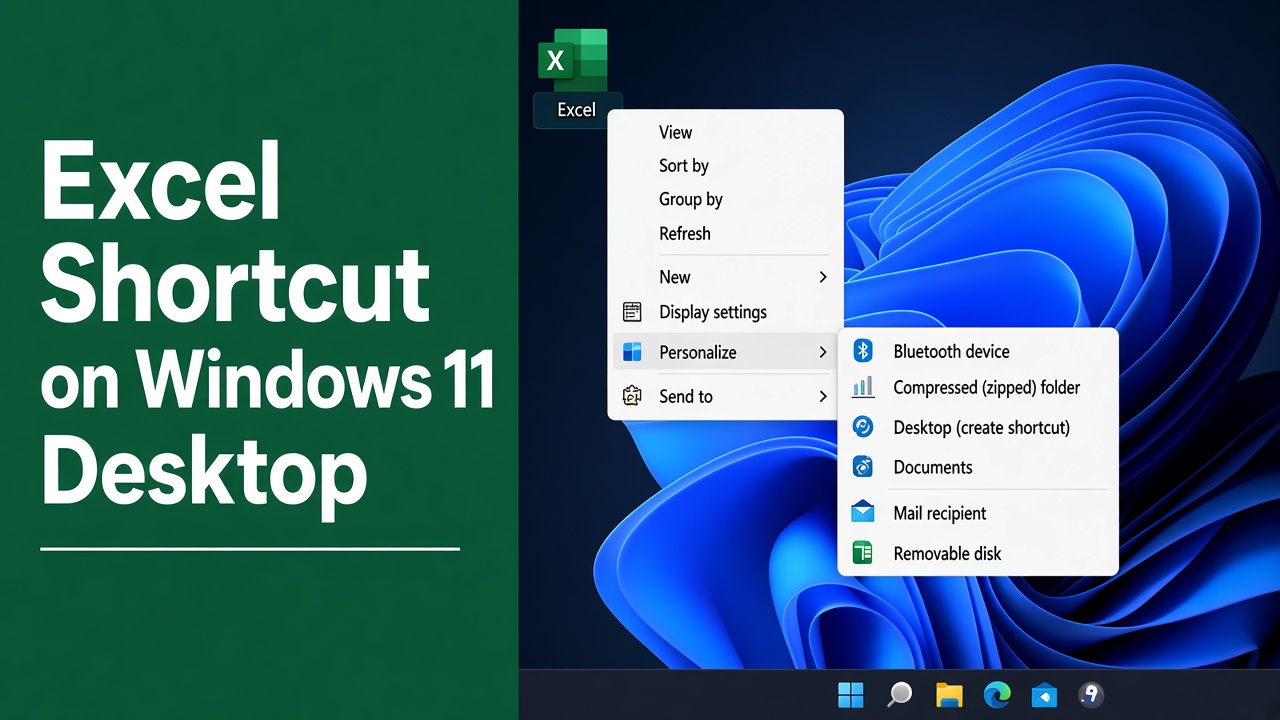1280x720 pixels.
Task: Click the Documents icon in submenu
Action: click(862, 467)
